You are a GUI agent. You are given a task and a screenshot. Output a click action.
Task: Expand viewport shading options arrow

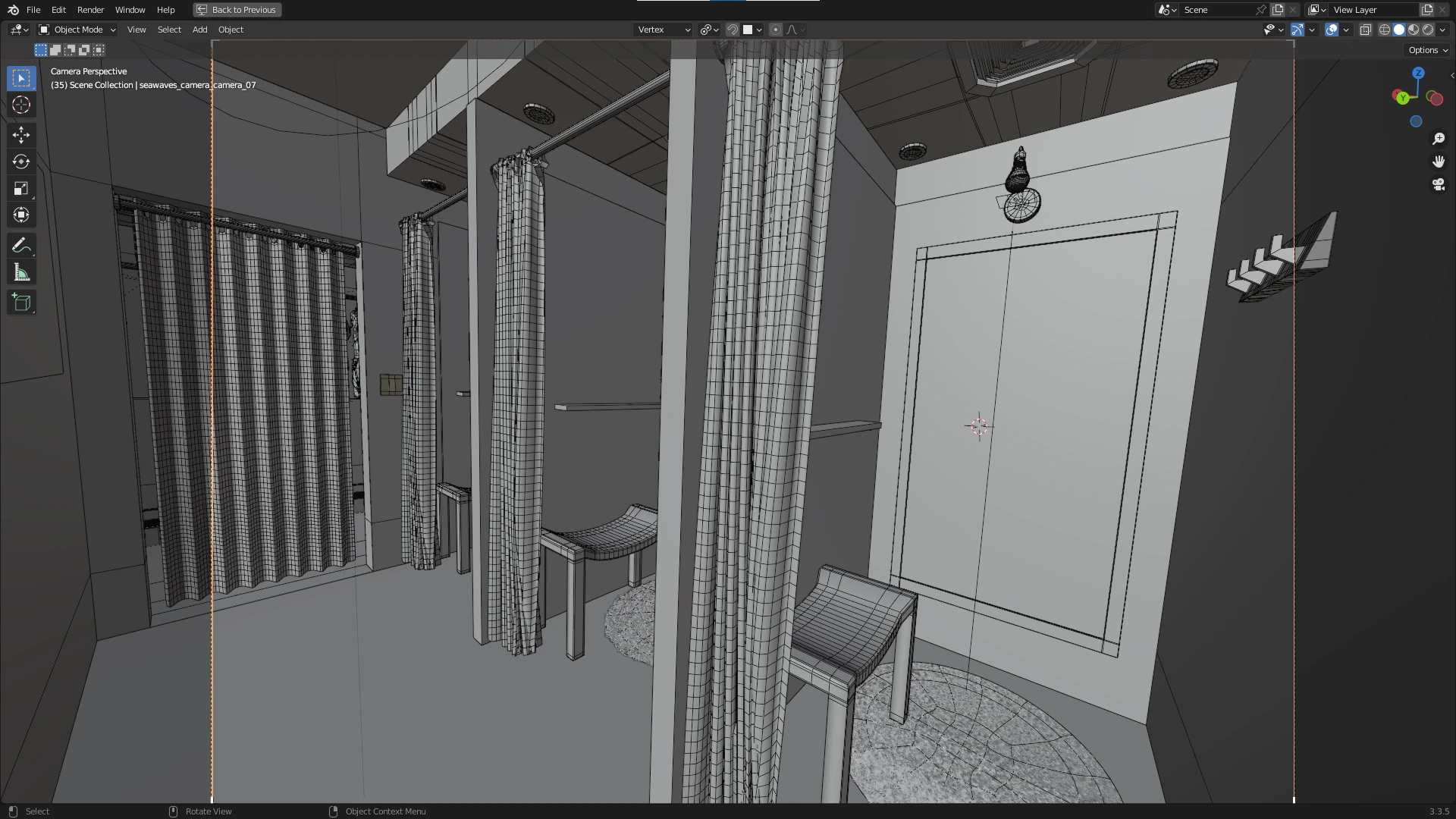[x=1442, y=30]
